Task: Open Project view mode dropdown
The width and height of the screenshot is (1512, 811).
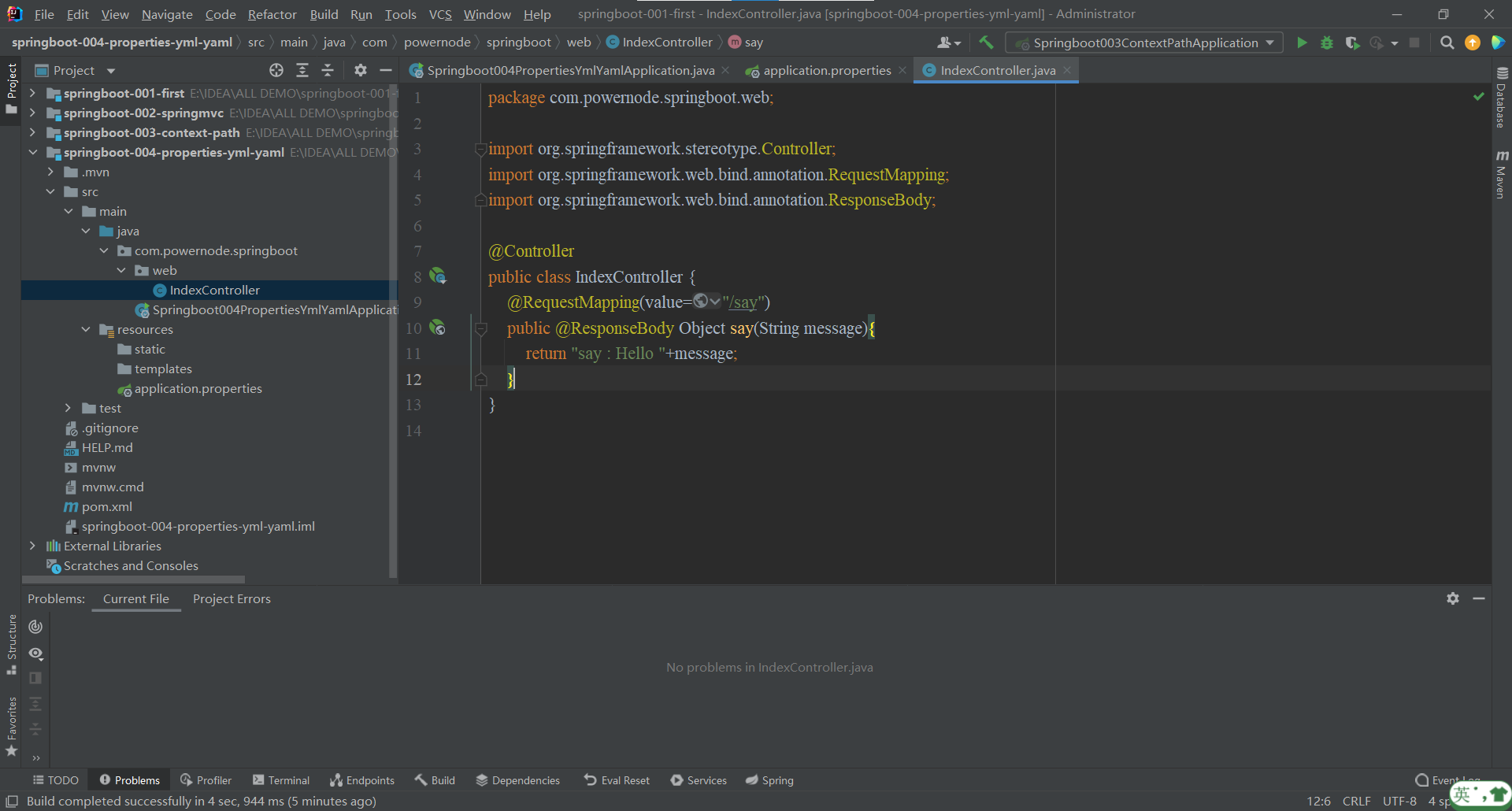Action: [111, 71]
